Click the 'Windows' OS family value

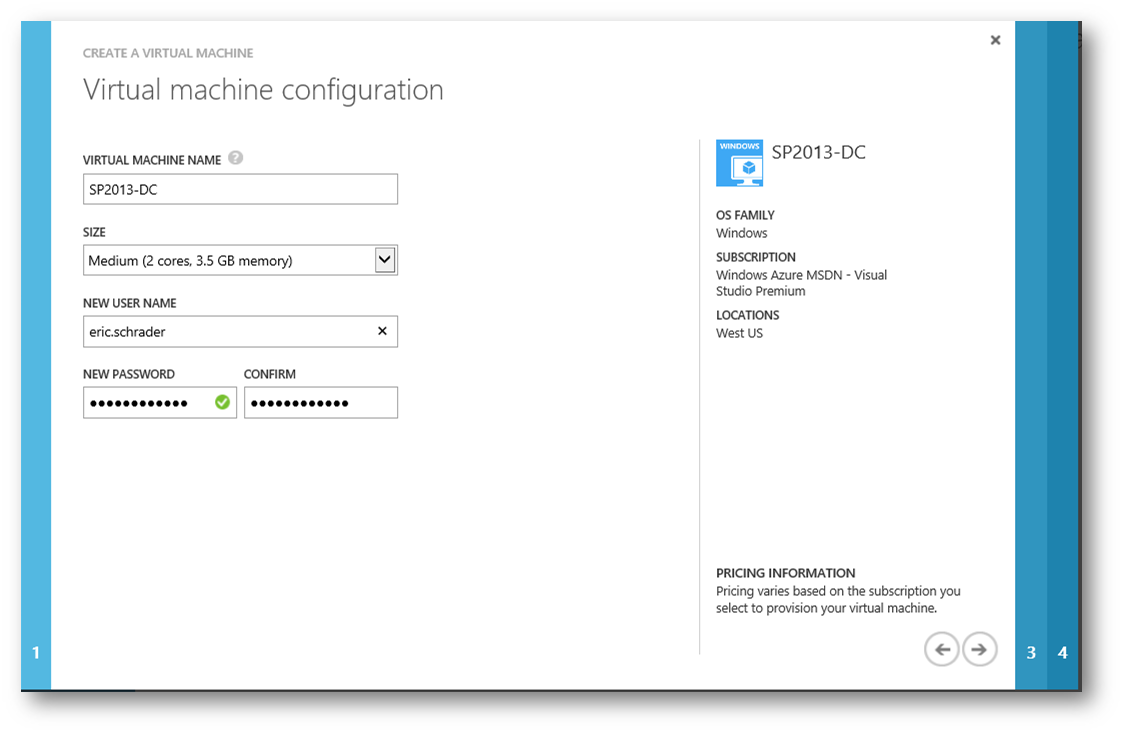coord(741,233)
